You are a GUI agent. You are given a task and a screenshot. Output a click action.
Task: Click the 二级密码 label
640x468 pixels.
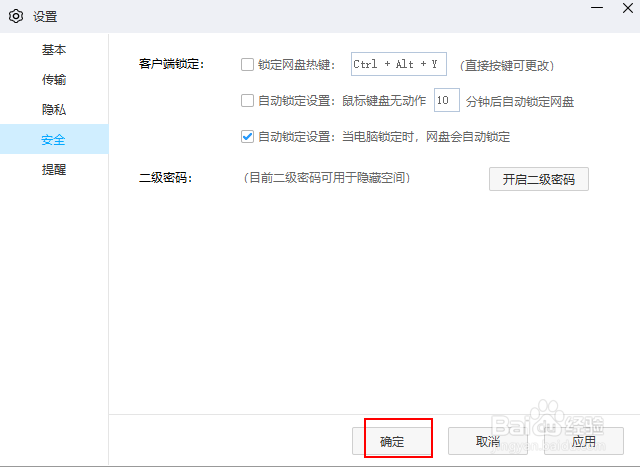[165, 178]
